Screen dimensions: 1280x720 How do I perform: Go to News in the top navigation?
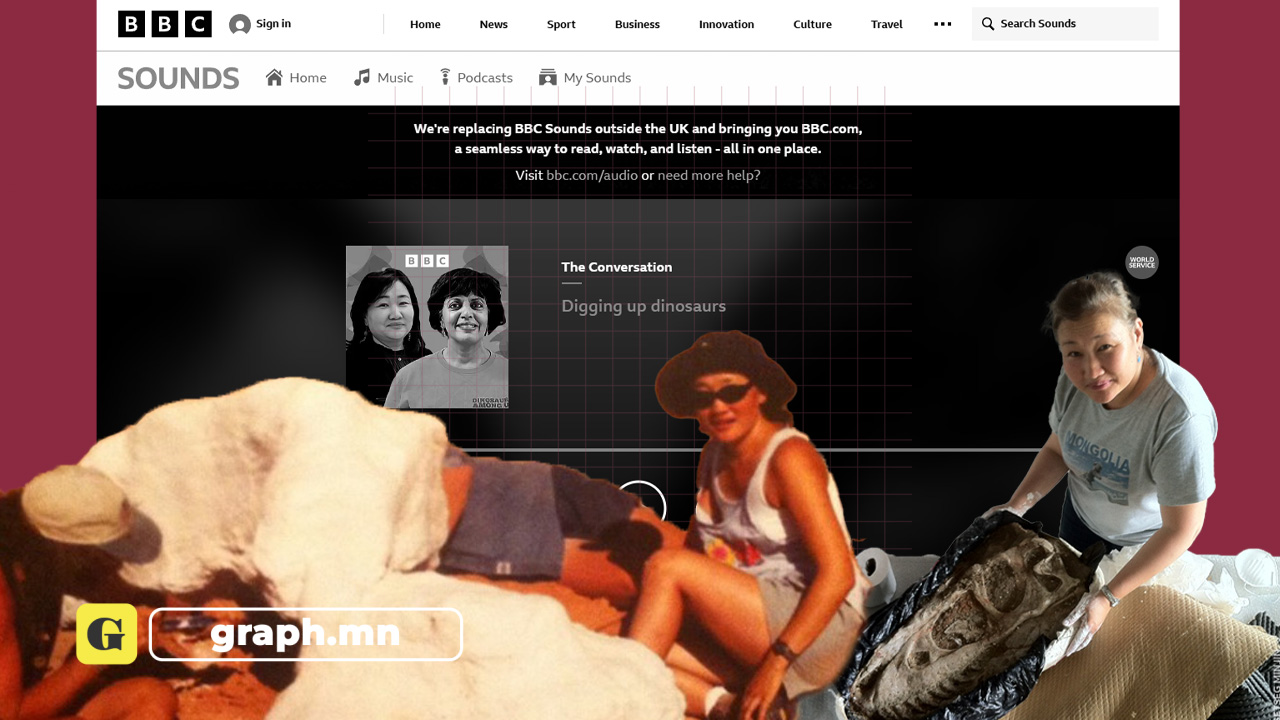[493, 24]
